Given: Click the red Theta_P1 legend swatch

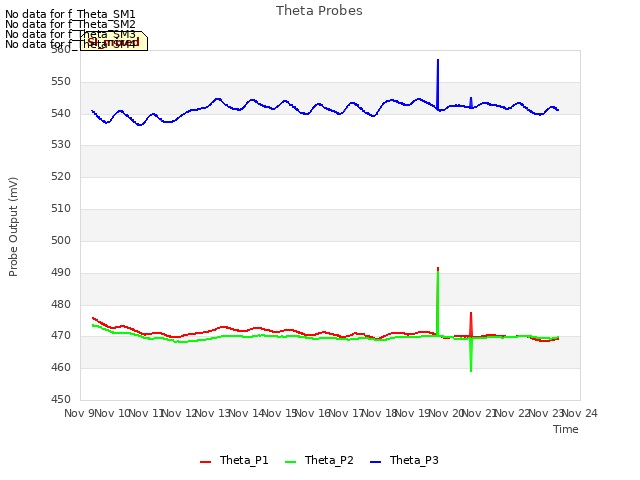Looking at the screenshot, I should click(x=206, y=462).
